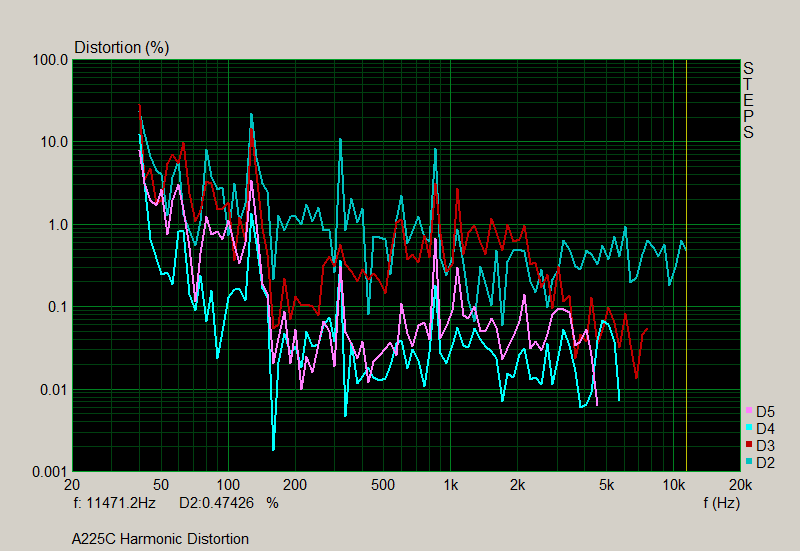
Task: Click the pink D5 legend color swatch
Action: (748, 411)
